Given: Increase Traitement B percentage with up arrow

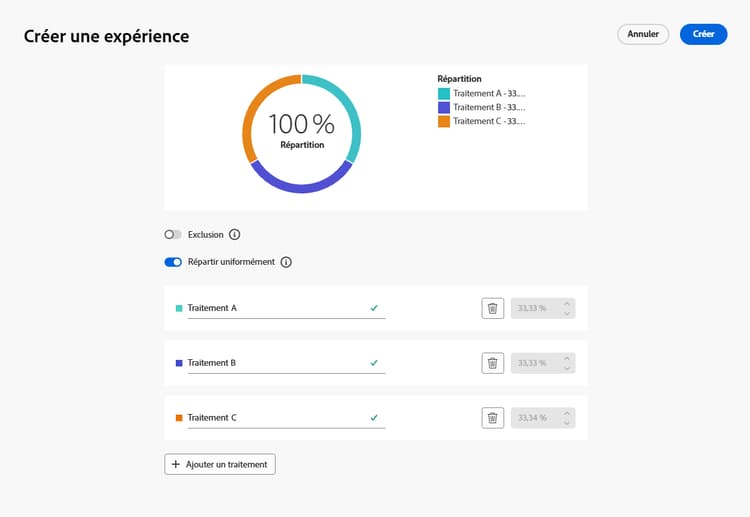Looking at the screenshot, I should (567, 358).
